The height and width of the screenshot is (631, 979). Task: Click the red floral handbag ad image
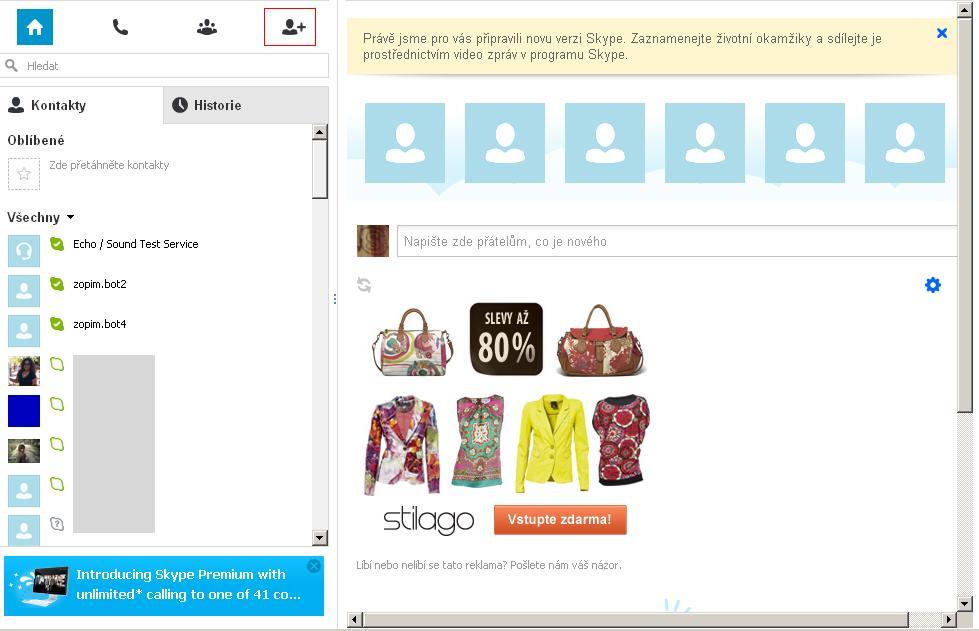coord(600,341)
